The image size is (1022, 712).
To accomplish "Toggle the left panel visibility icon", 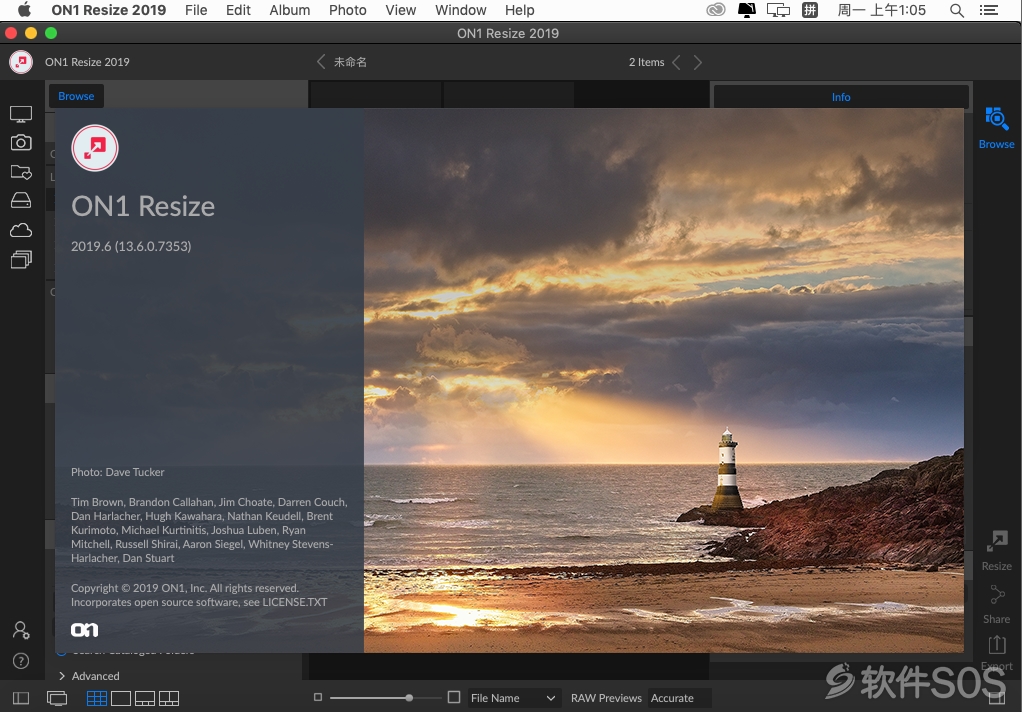I will 21,698.
